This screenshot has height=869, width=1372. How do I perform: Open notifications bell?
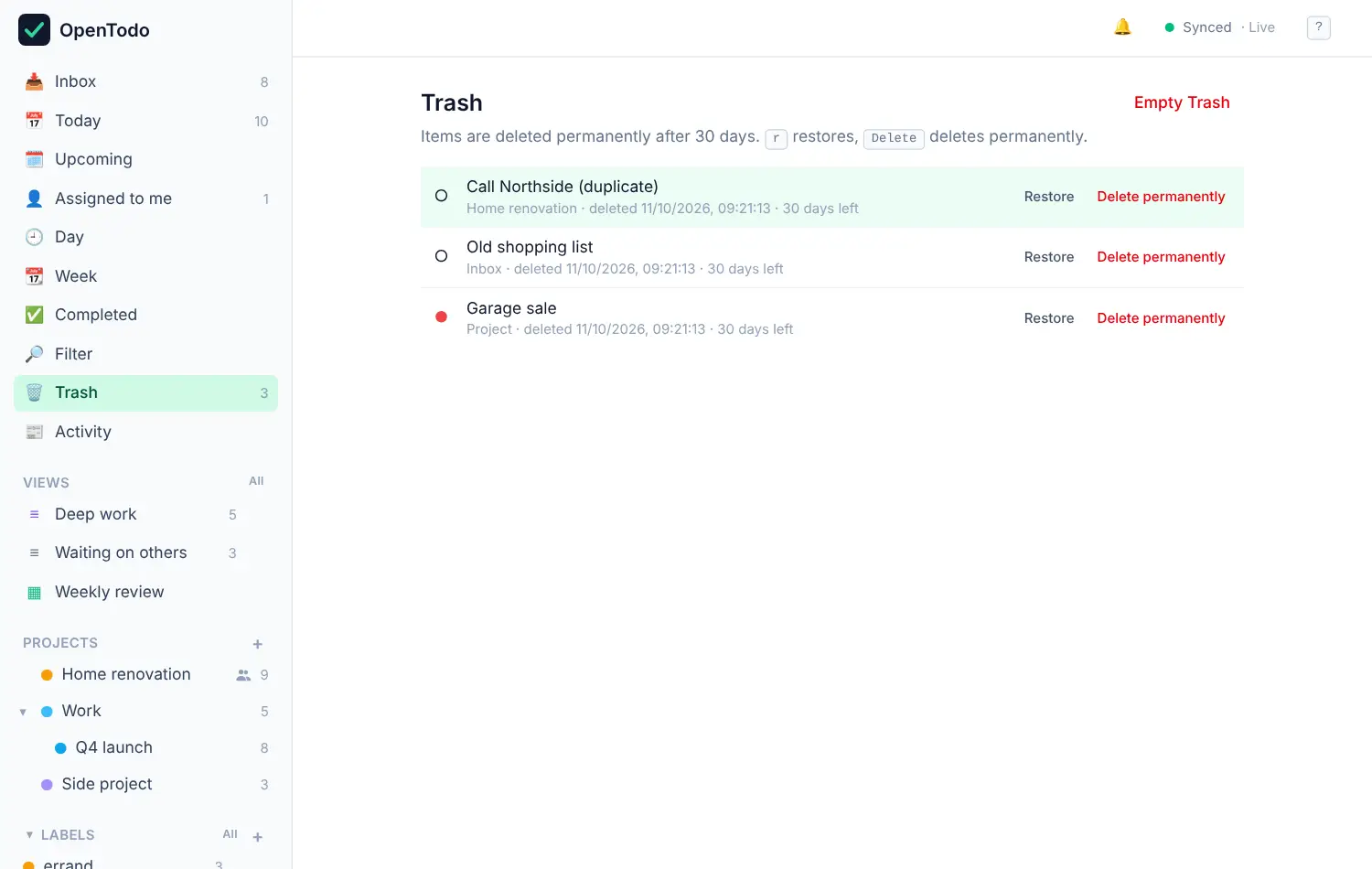(x=1122, y=27)
